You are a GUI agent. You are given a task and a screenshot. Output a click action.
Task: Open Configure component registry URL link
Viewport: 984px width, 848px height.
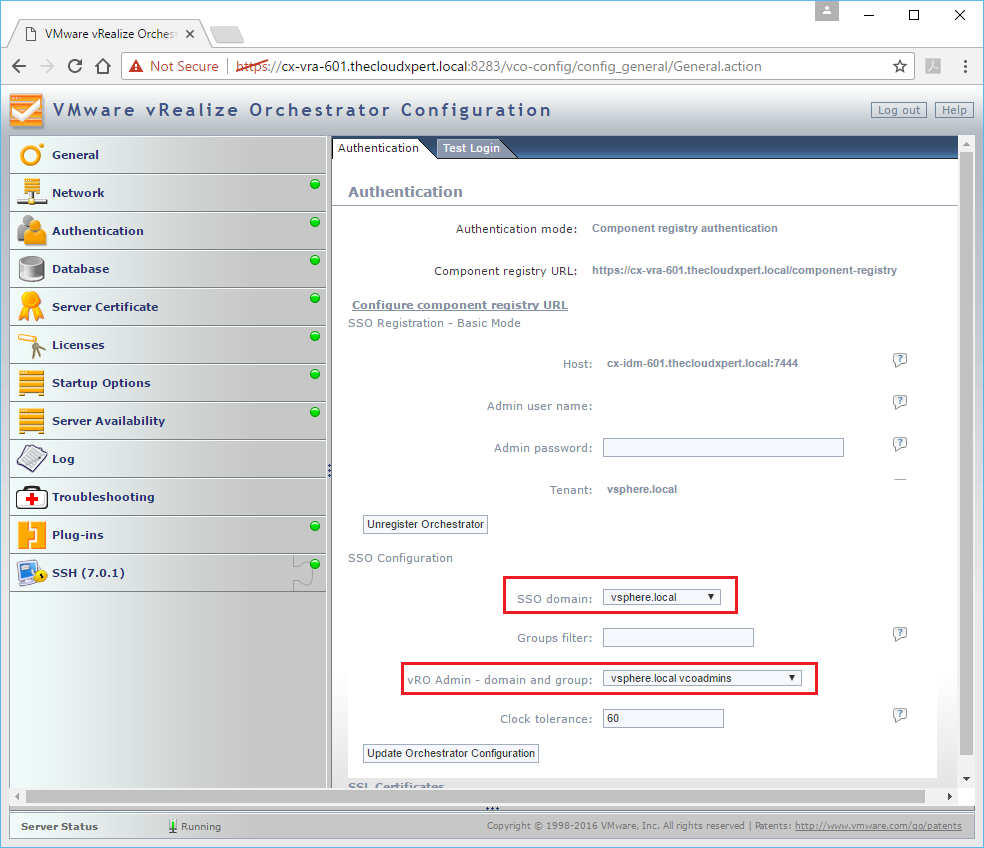(459, 305)
